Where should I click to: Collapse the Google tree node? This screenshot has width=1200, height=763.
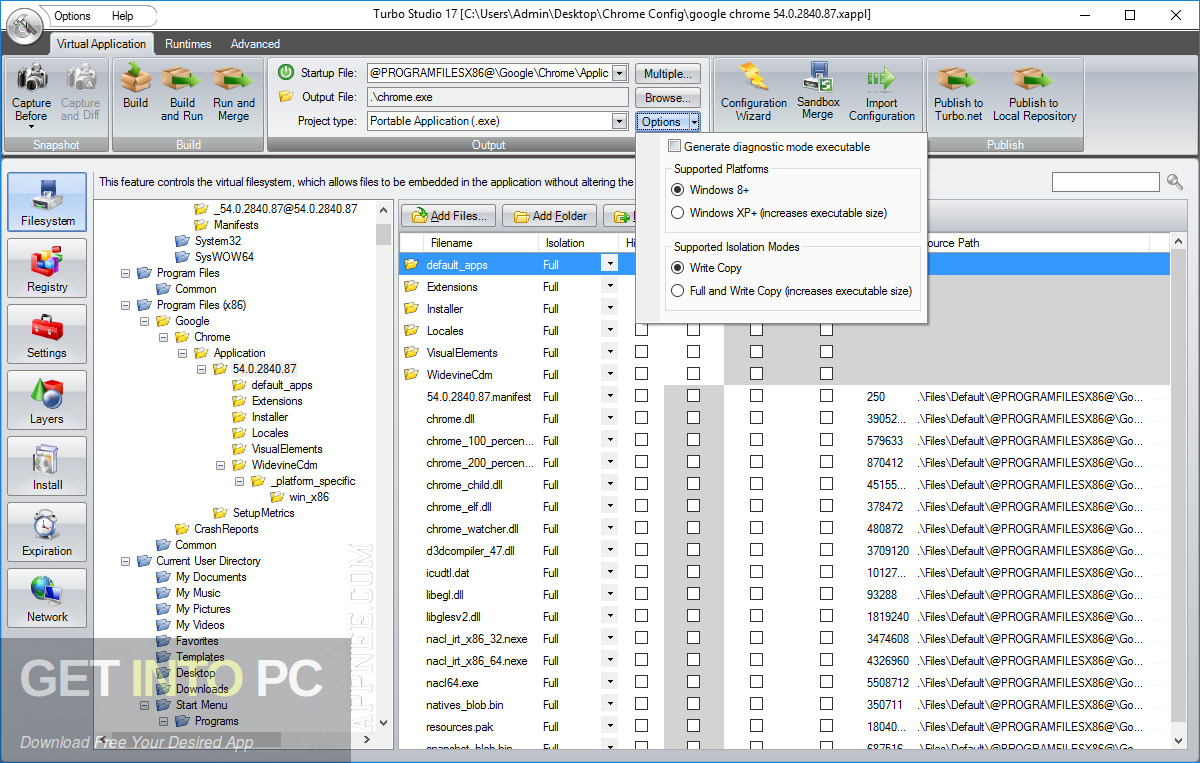[x=144, y=321]
